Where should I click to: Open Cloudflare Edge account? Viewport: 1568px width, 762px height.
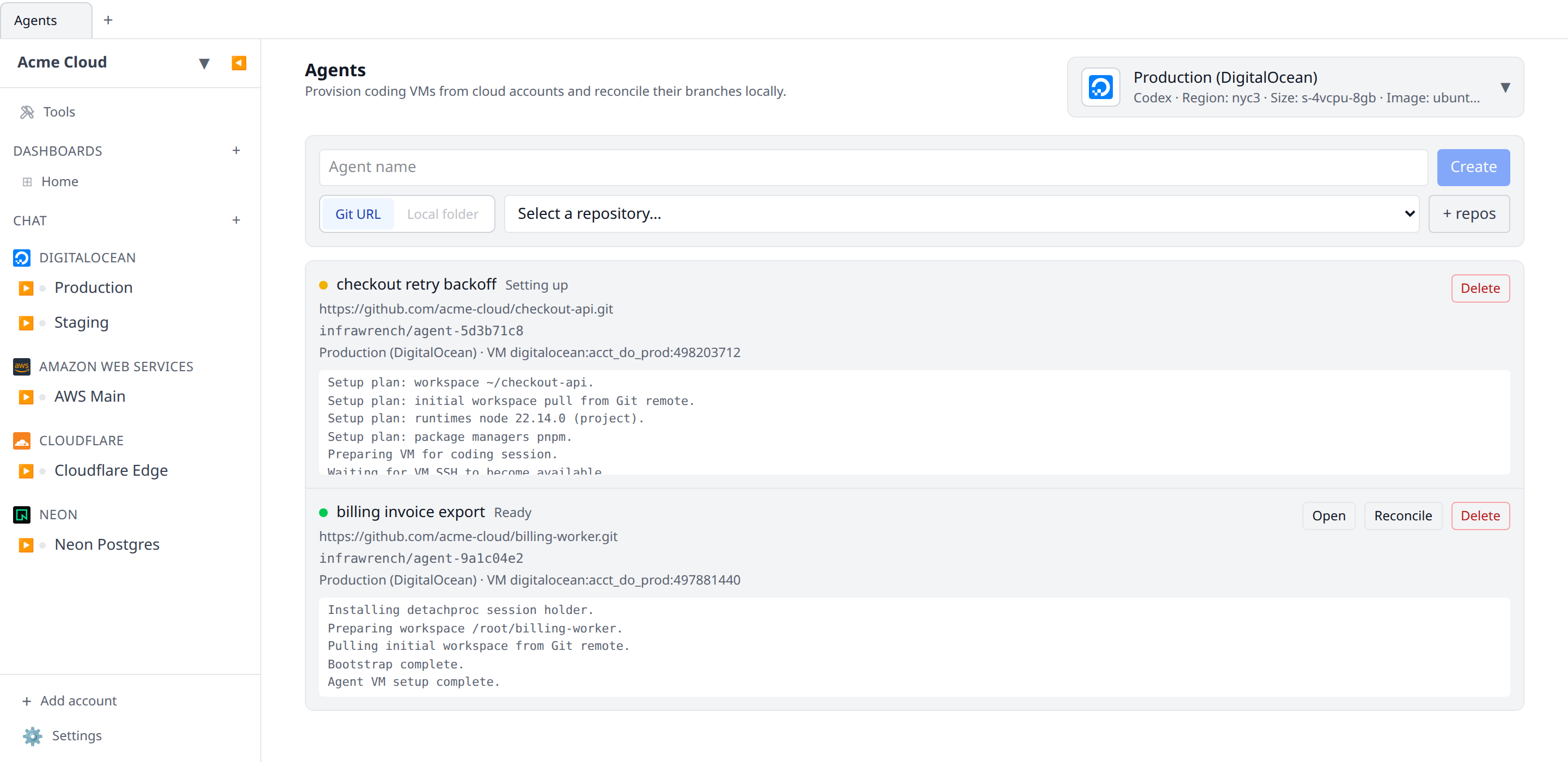point(111,470)
